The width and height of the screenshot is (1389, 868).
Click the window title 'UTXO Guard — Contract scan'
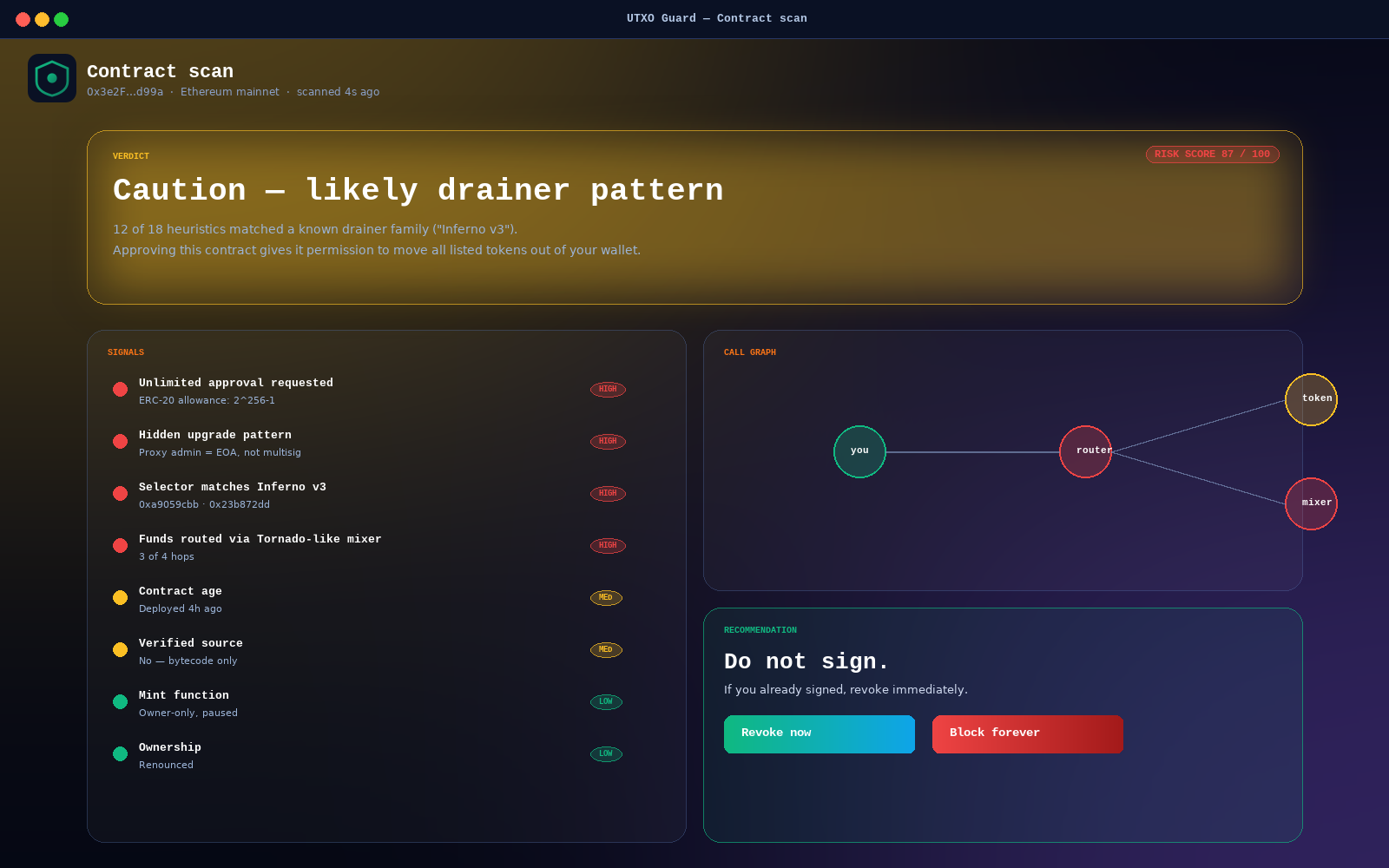[x=717, y=18]
